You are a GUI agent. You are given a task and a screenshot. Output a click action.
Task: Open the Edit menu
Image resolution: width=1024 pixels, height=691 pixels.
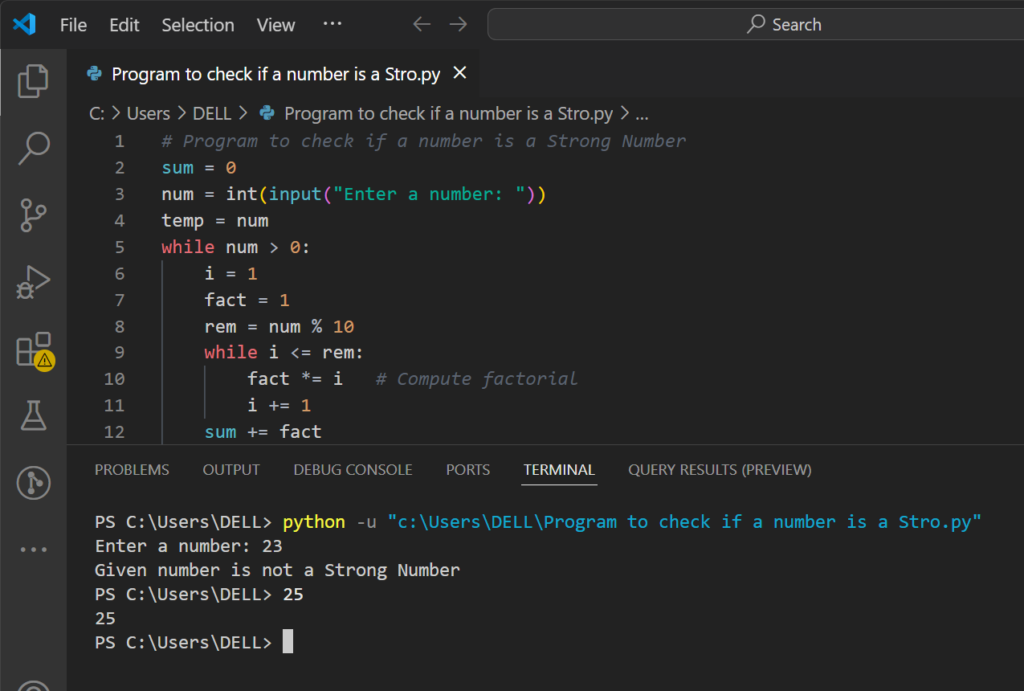coord(124,25)
